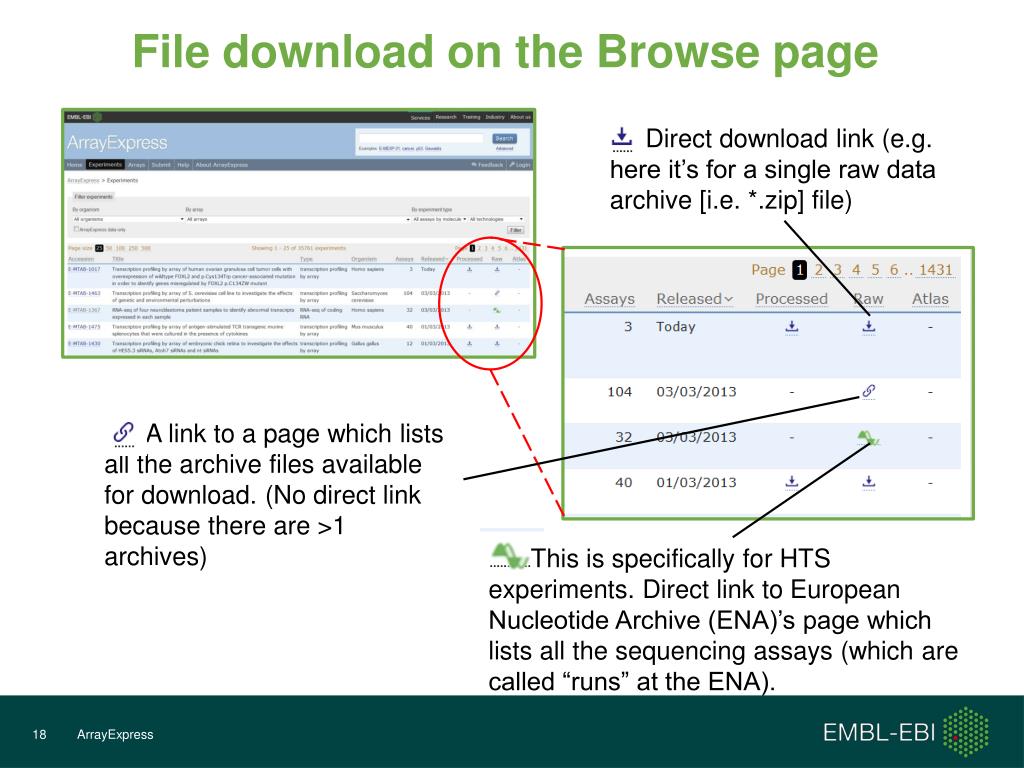Sort by Released column in enlarged panel
1024x768 pixels.
coord(694,298)
